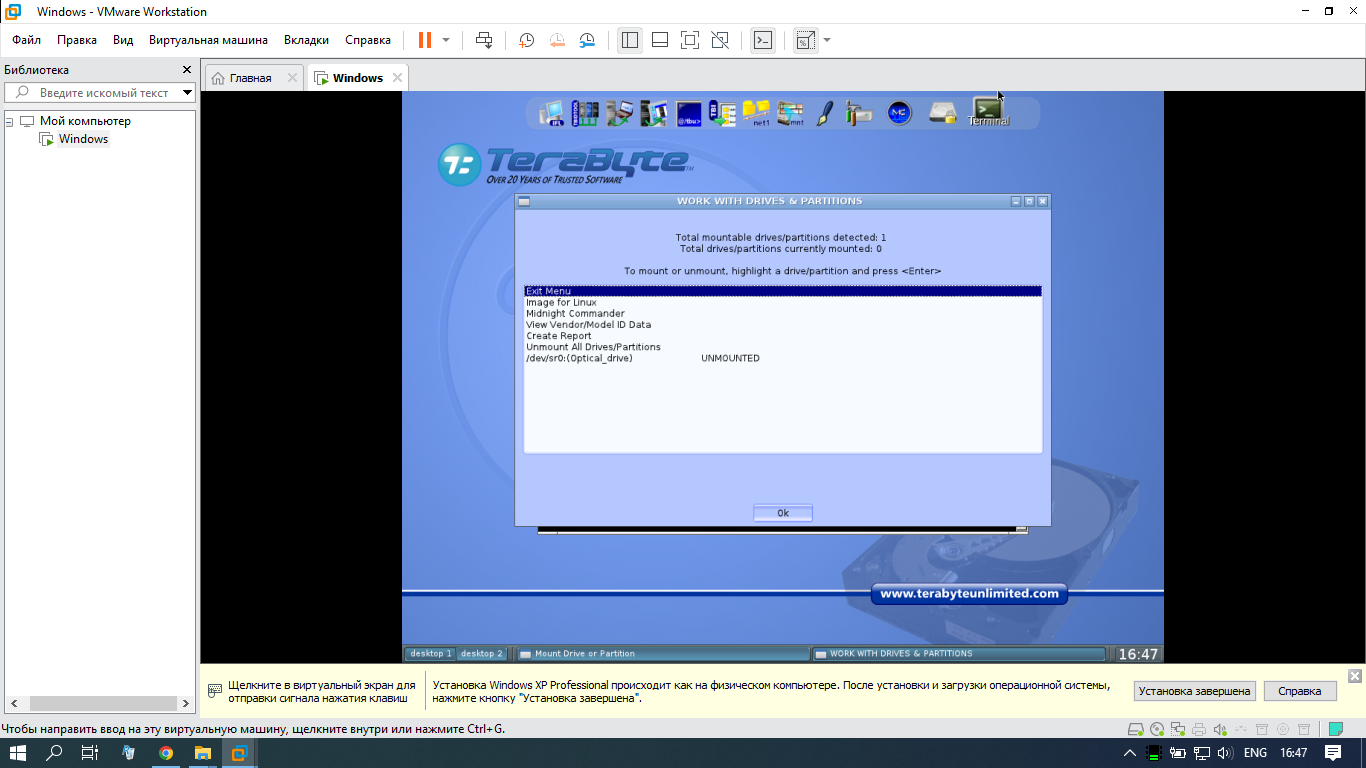Click the hard disk device status icon
Image resolution: width=1366 pixels, height=768 pixels.
[1136, 729]
